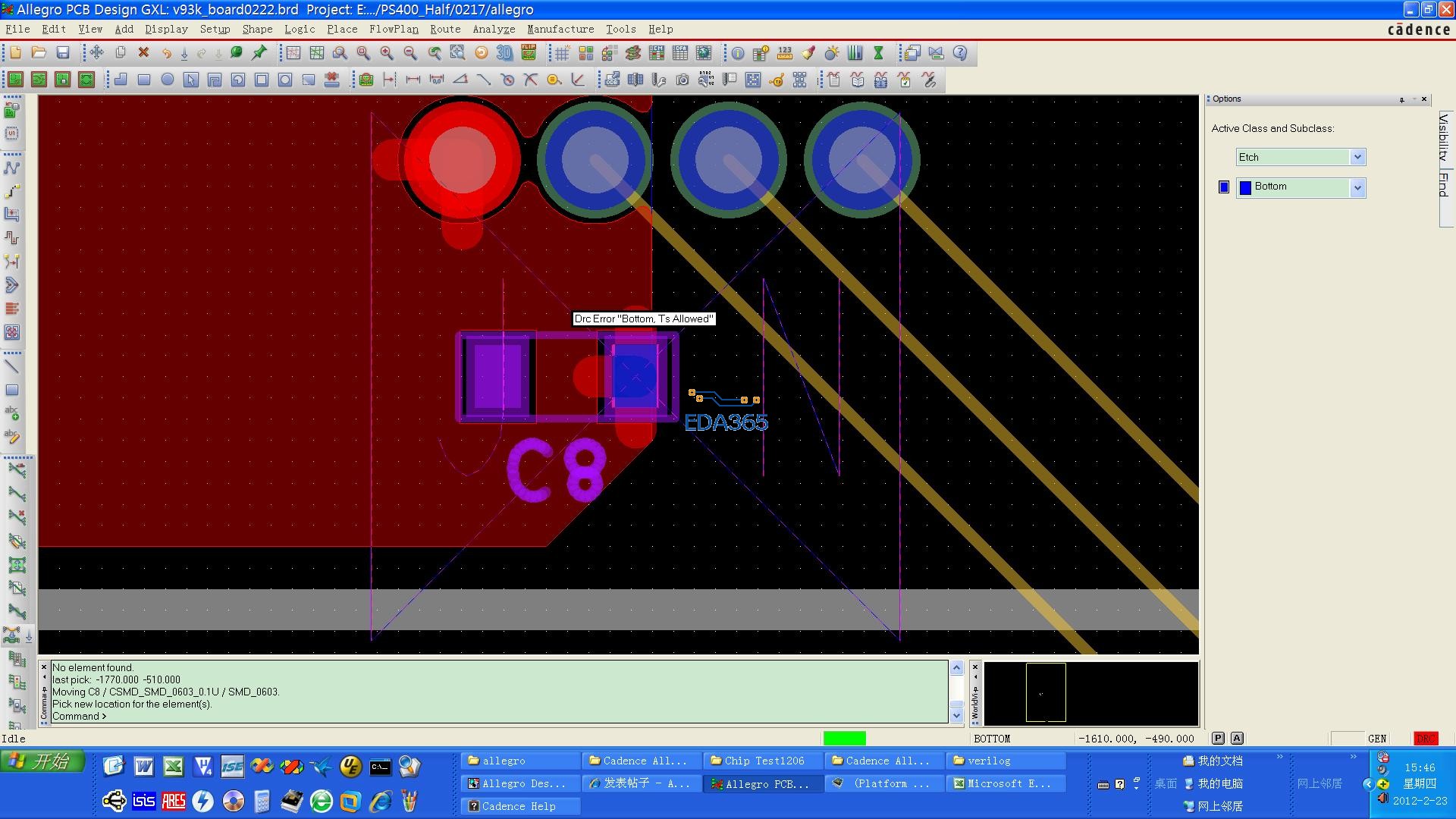Open the Route menu
Image resolution: width=1456 pixels, height=819 pixels.
coord(444,29)
